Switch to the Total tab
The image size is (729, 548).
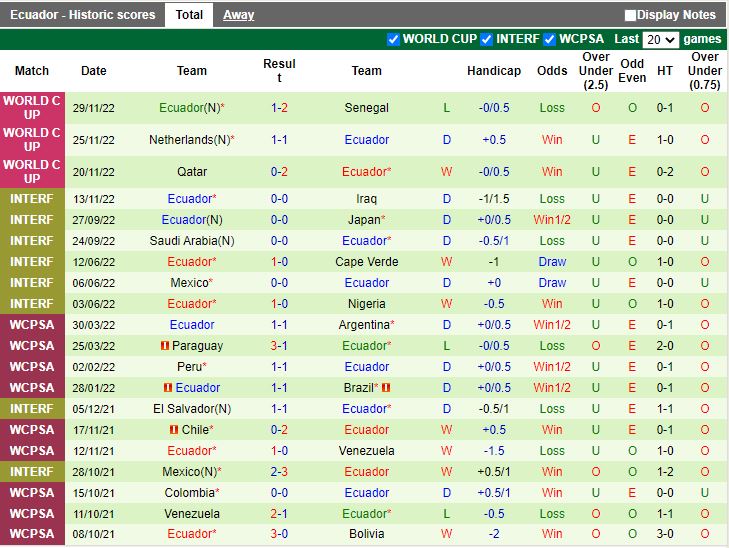click(x=189, y=15)
